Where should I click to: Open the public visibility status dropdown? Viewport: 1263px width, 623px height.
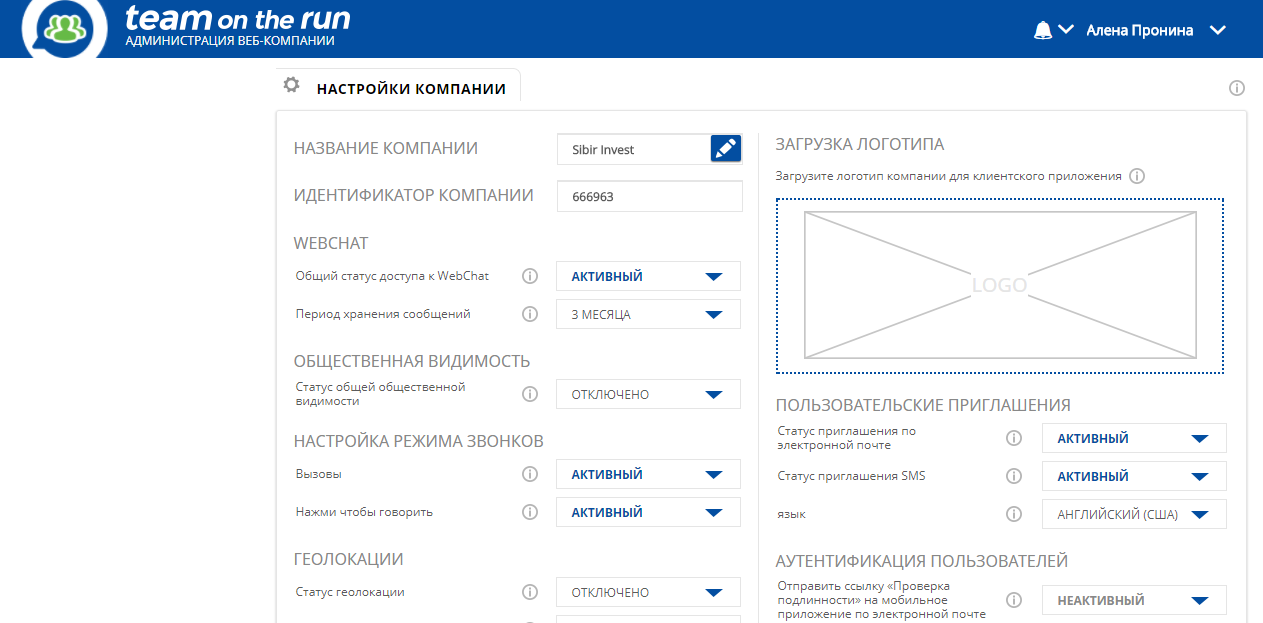pos(648,394)
